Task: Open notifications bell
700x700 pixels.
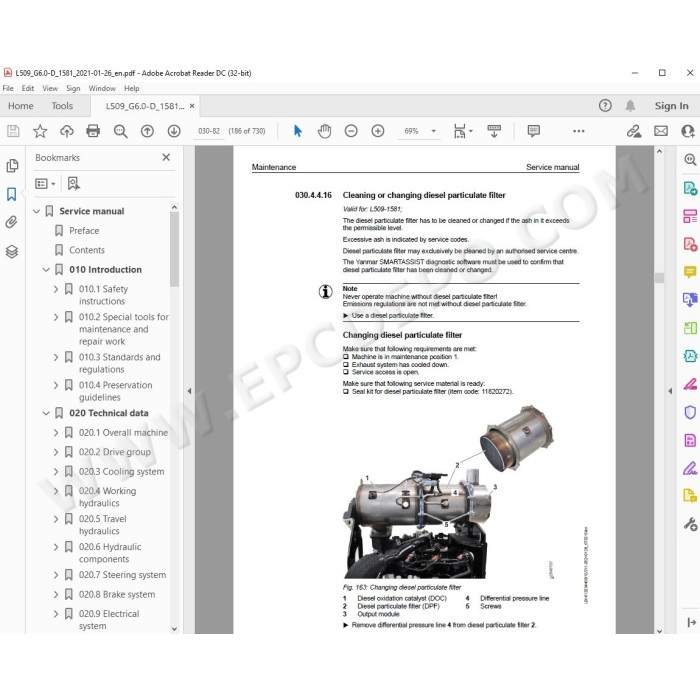Action: click(630, 106)
